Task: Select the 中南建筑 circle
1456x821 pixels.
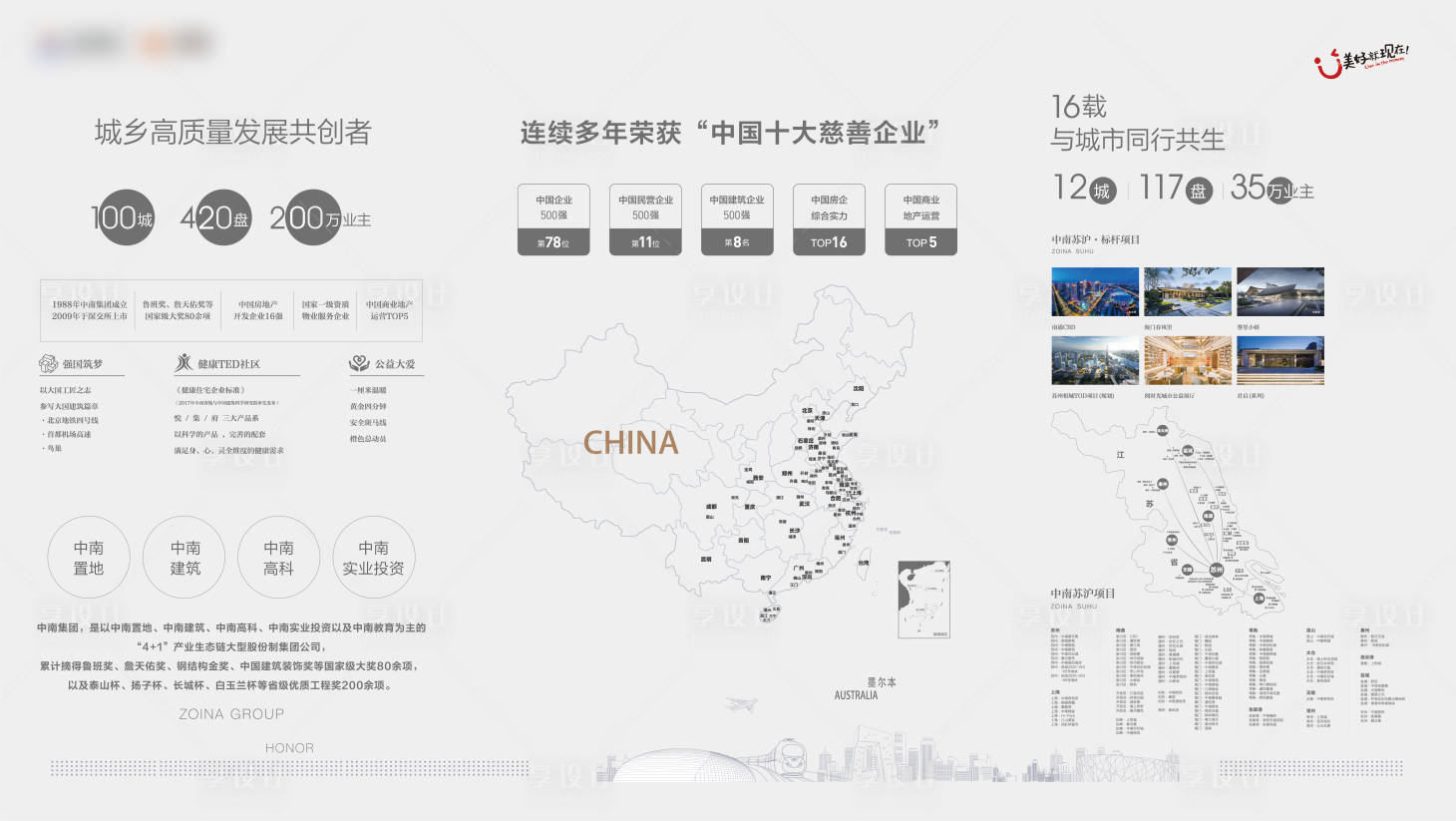Action: (184, 558)
